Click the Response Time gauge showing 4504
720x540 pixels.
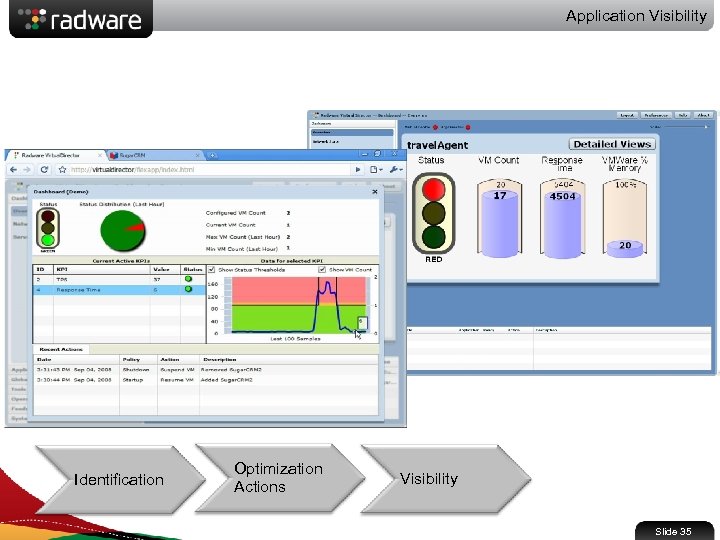[562, 219]
